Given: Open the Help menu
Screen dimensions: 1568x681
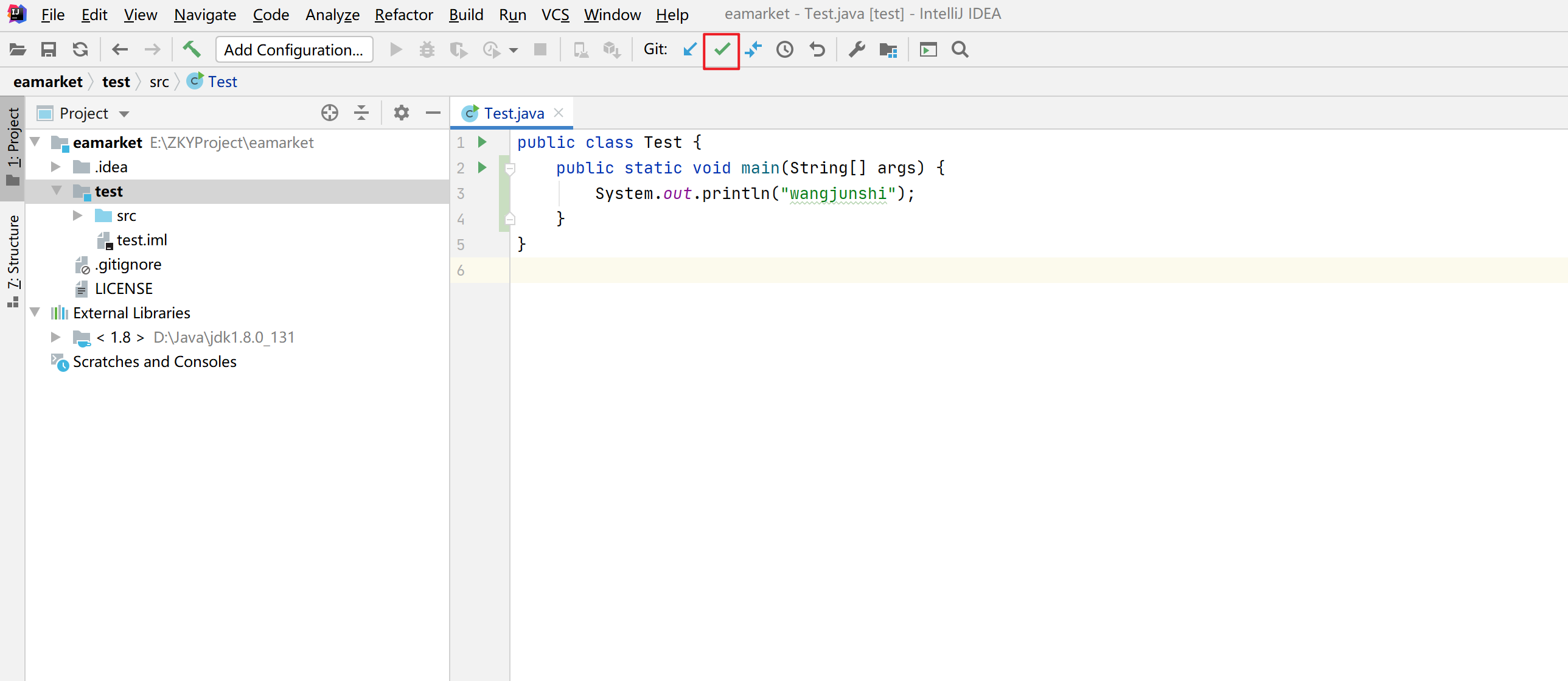Looking at the screenshot, I should pyautogui.click(x=672, y=15).
